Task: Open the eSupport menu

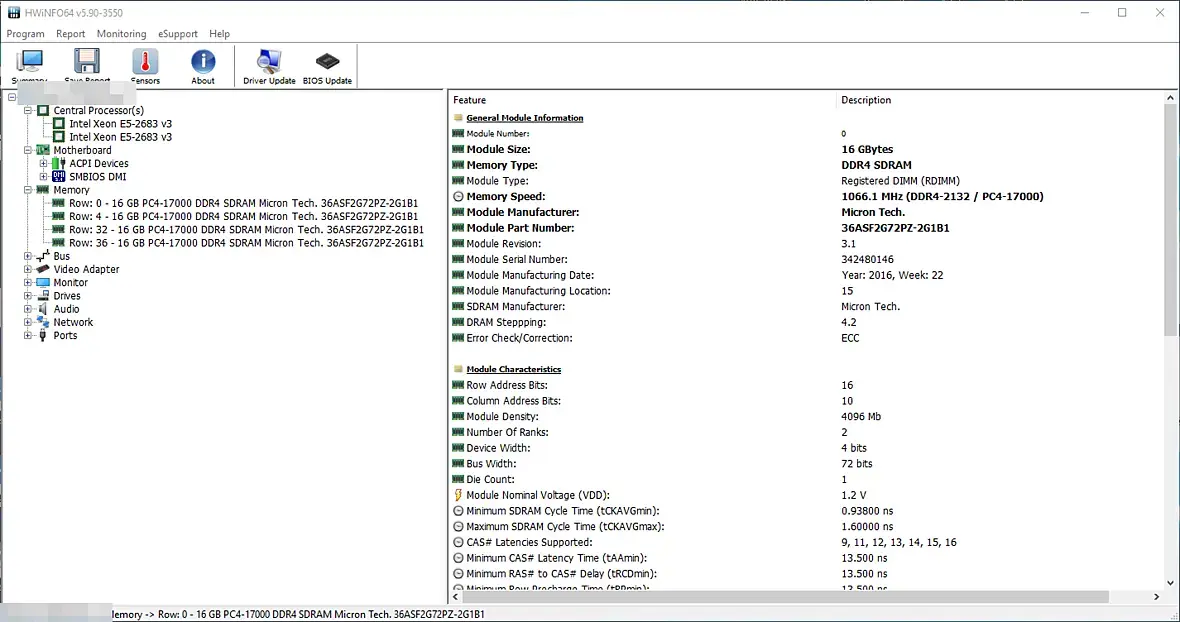Action: (178, 34)
